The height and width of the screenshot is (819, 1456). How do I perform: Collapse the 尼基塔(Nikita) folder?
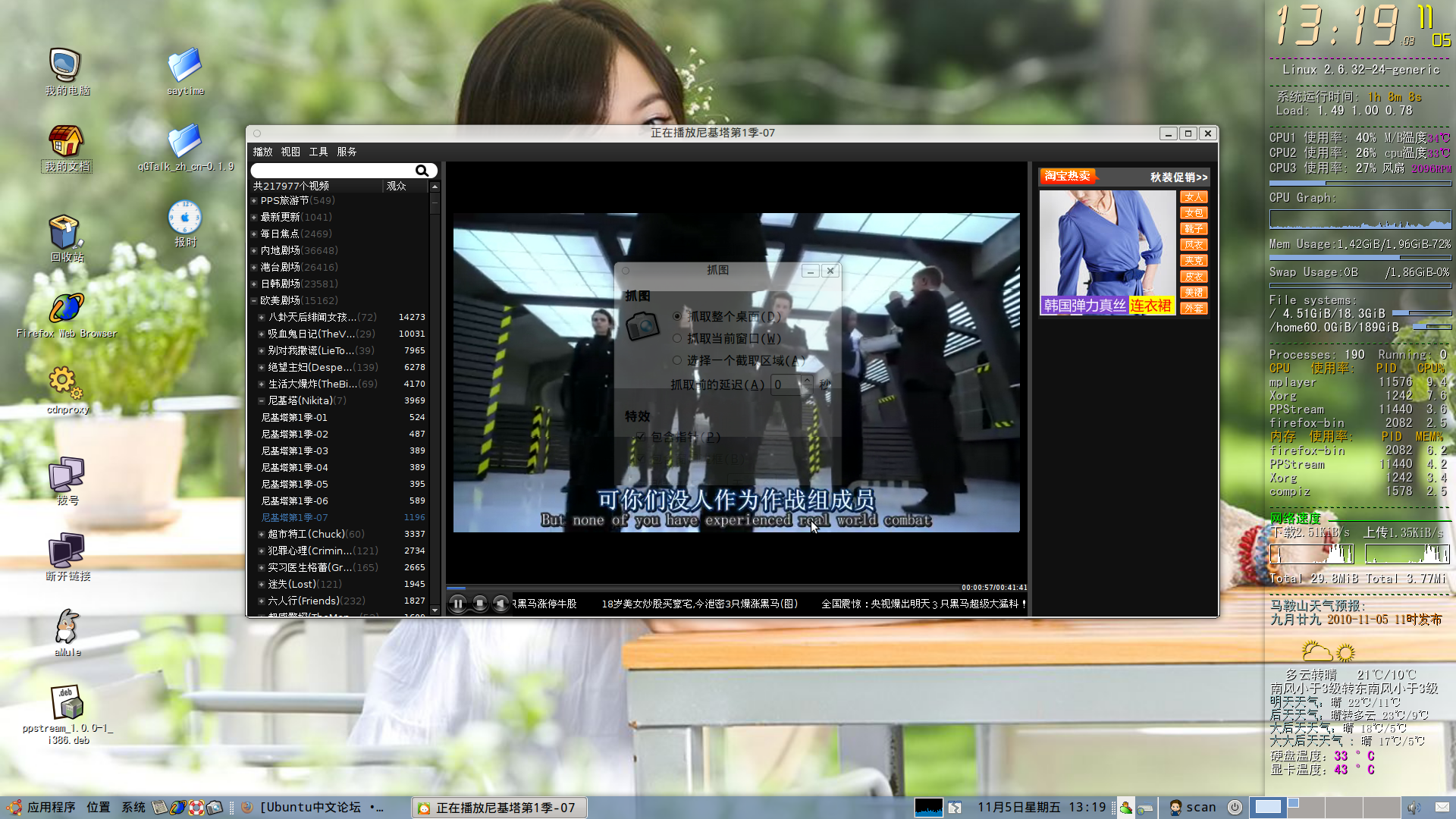[x=262, y=401]
